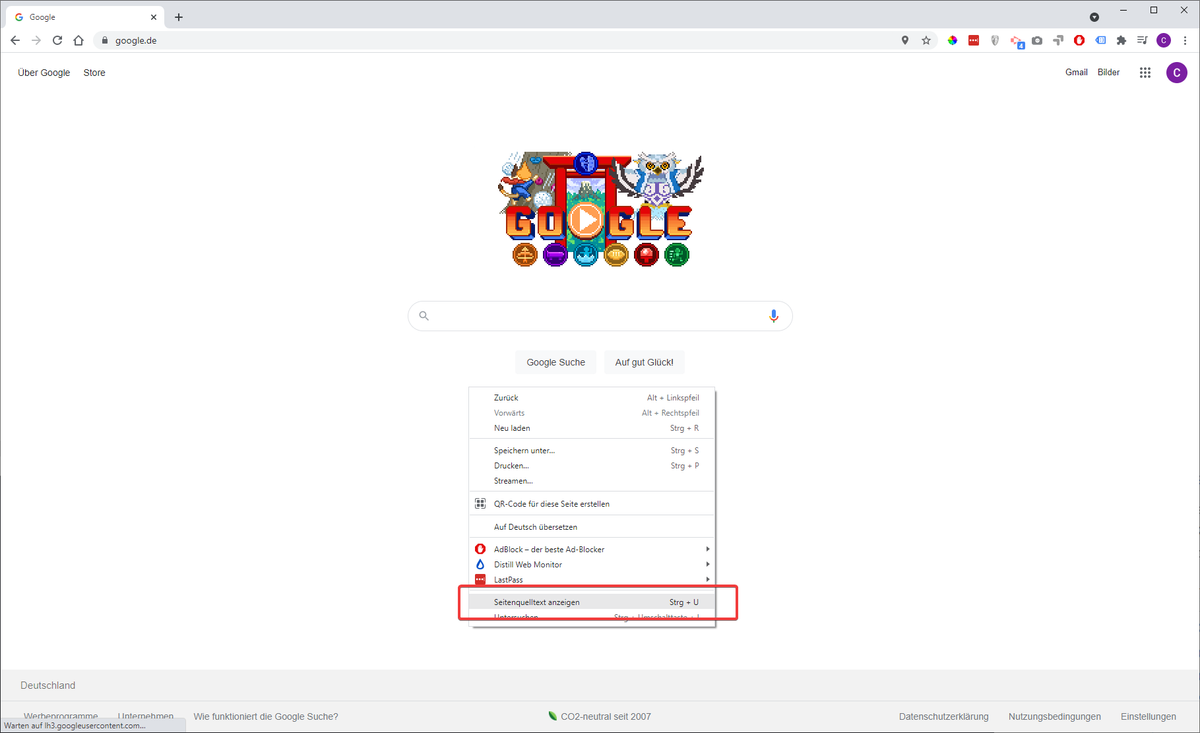Screen dimensions: 1200x733
Task: Select QR-Code für diese Seite erstellen
Action: 592,504
